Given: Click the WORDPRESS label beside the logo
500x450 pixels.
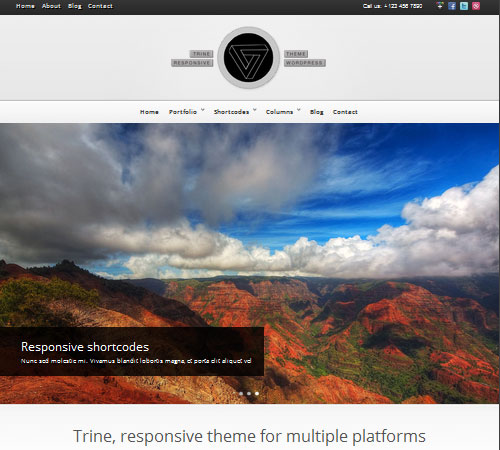Looking at the screenshot, I should 305,63.
